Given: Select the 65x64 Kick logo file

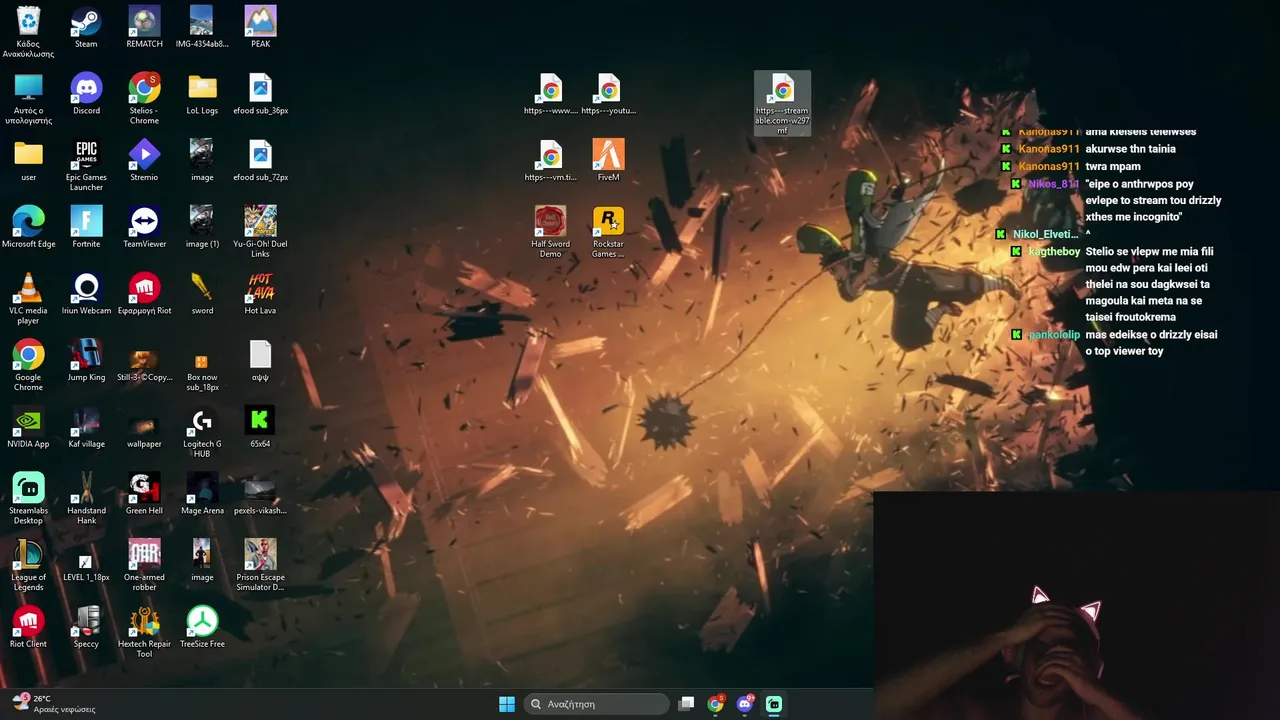Looking at the screenshot, I should pos(260,427).
